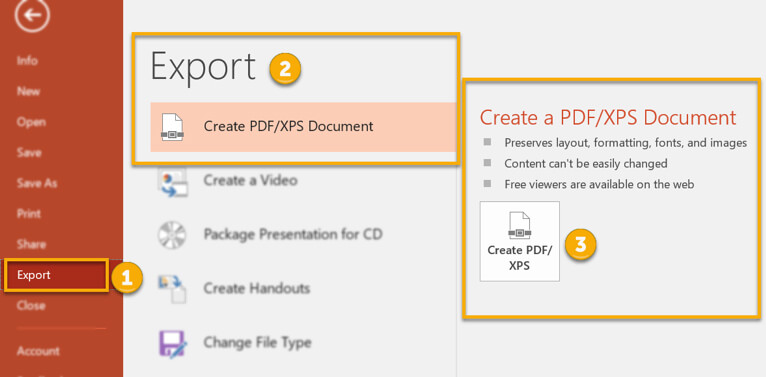The width and height of the screenshot is (766, 377).
Task: Select the Export tab
Action: point(56,275)
